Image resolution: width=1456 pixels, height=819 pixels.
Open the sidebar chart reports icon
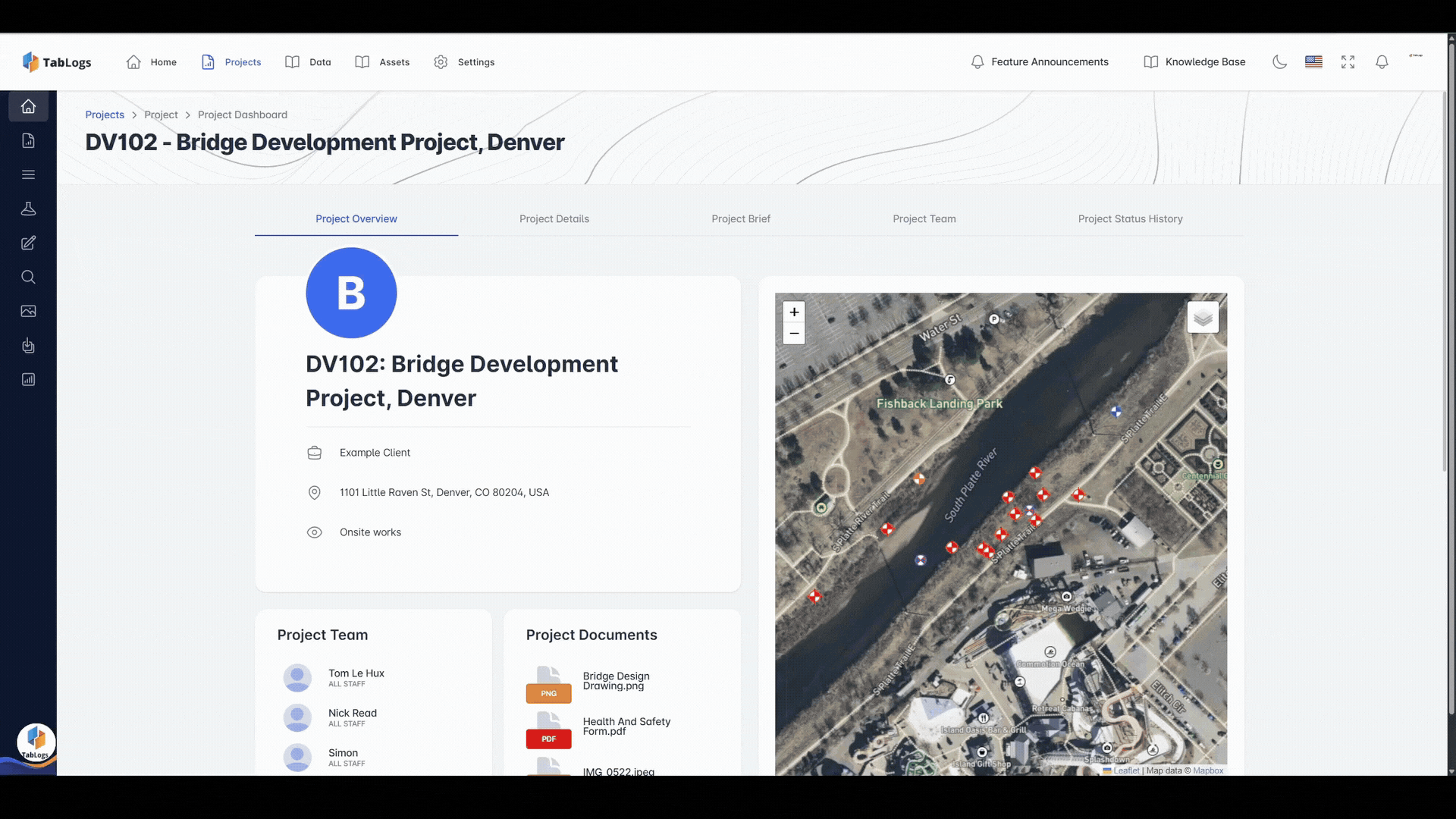(28, 379)
